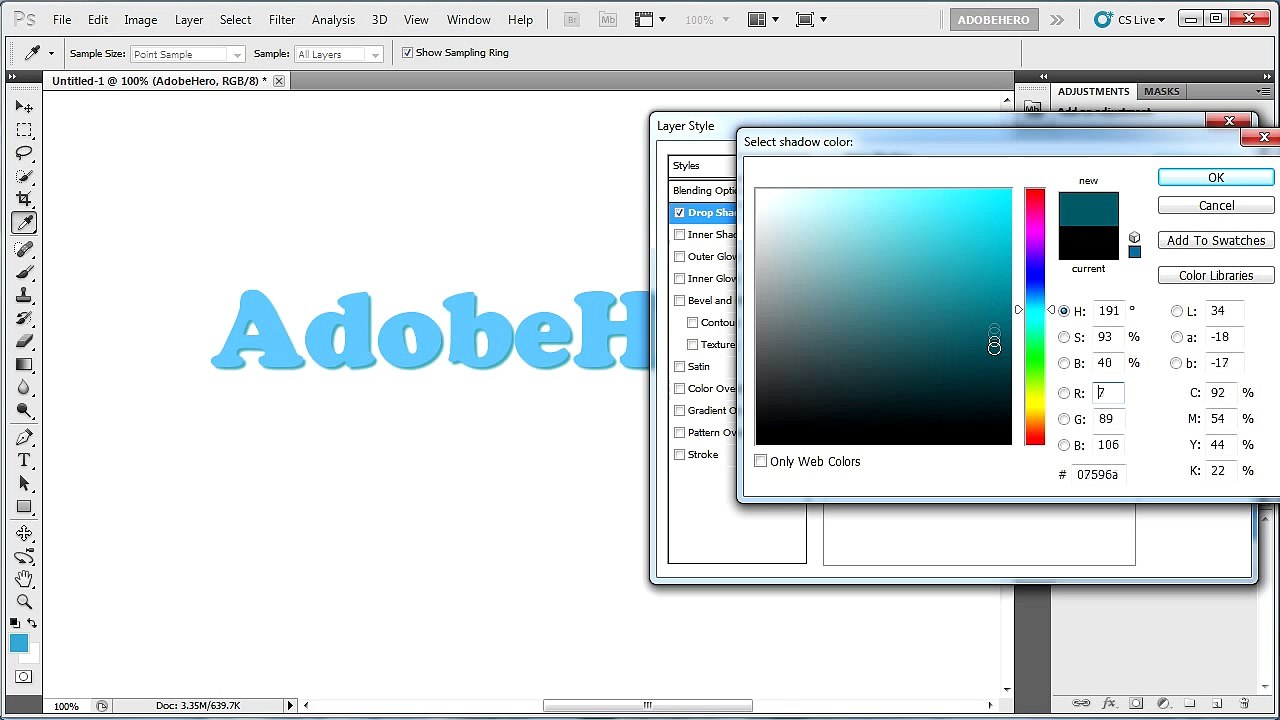Image resolution: width=1280 pixels, height=720 pixels.
Task: Confirm the color with OK
Action: (x=1216, y=177)
